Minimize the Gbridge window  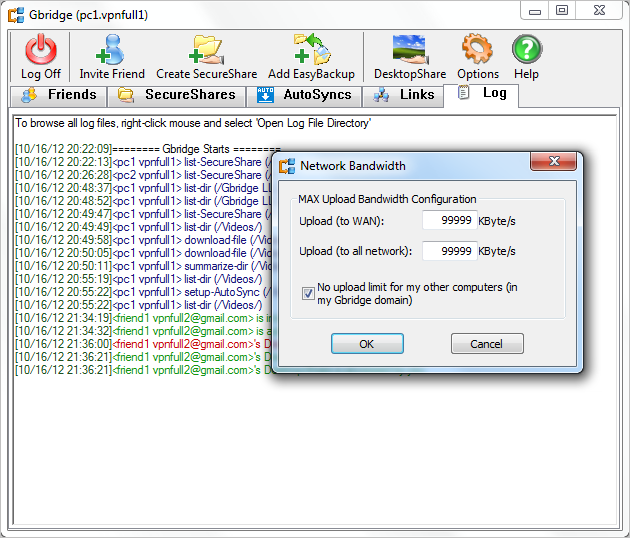click(534, 11)
